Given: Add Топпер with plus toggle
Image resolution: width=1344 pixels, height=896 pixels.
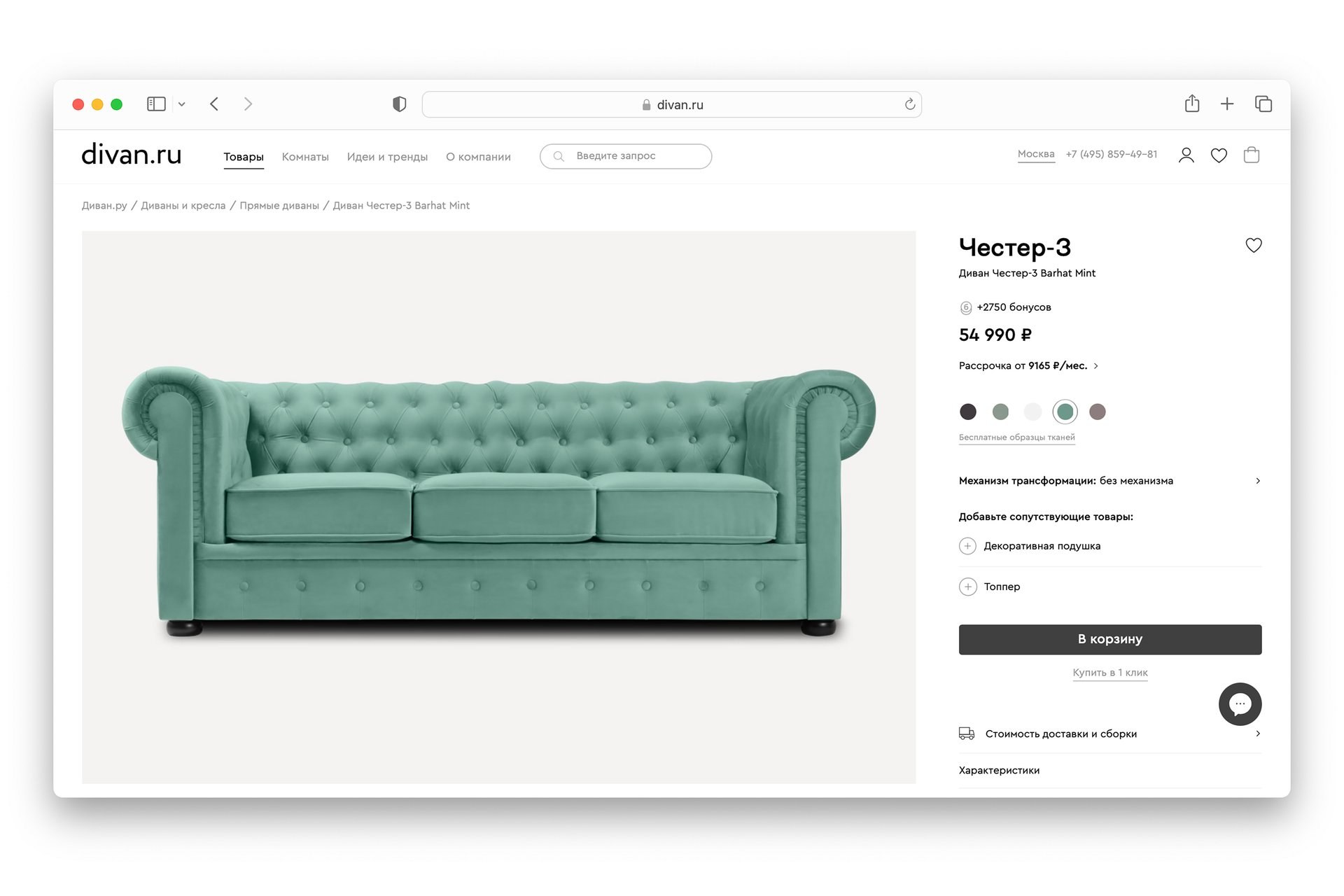Looking at the screenshot, I should click(967, 587).
